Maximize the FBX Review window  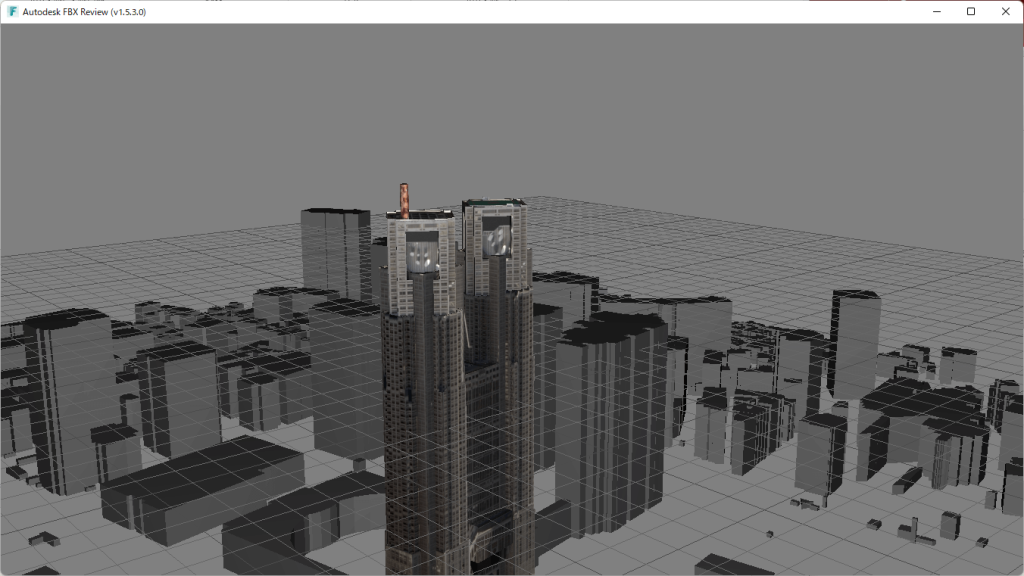(x=970, y=11)
